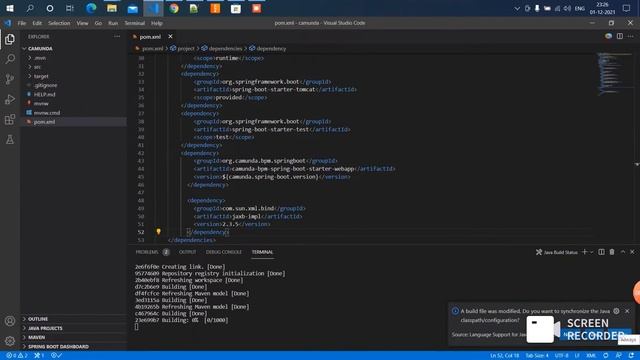Switch to the DEBUG CONSOLE tab
The image size is (640, 360).
tap(224, 252)
